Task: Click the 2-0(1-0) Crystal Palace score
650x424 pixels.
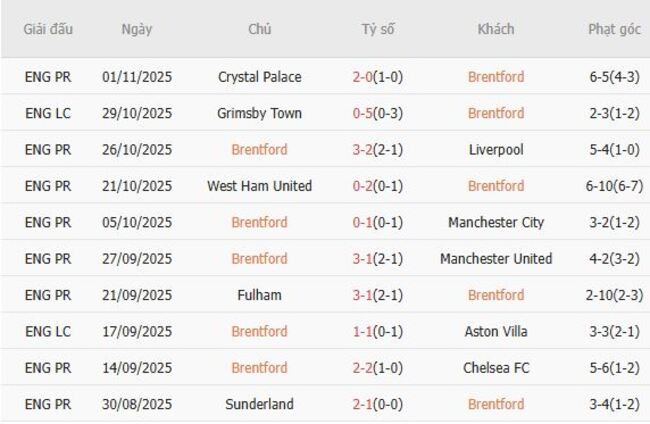Action: (378, 77)
